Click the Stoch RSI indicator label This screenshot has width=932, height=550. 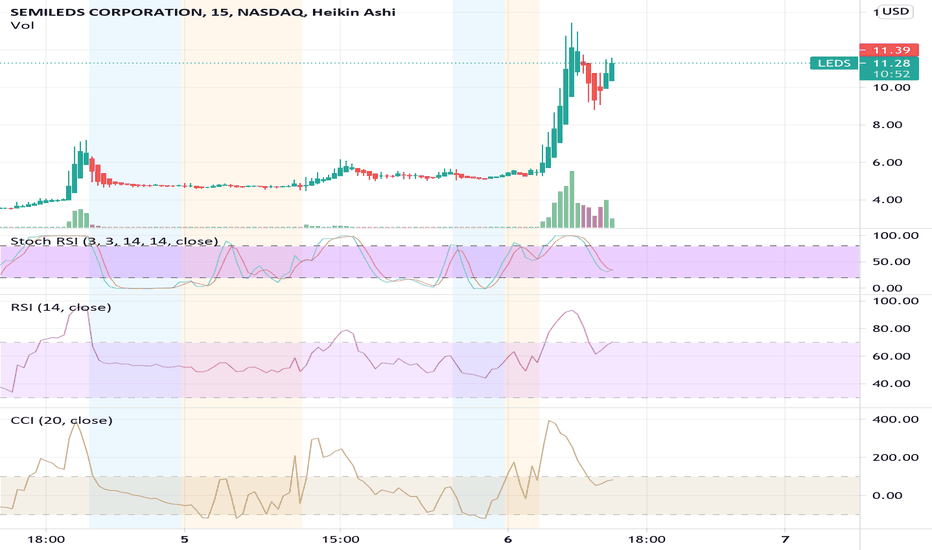[x=114, y=241]
